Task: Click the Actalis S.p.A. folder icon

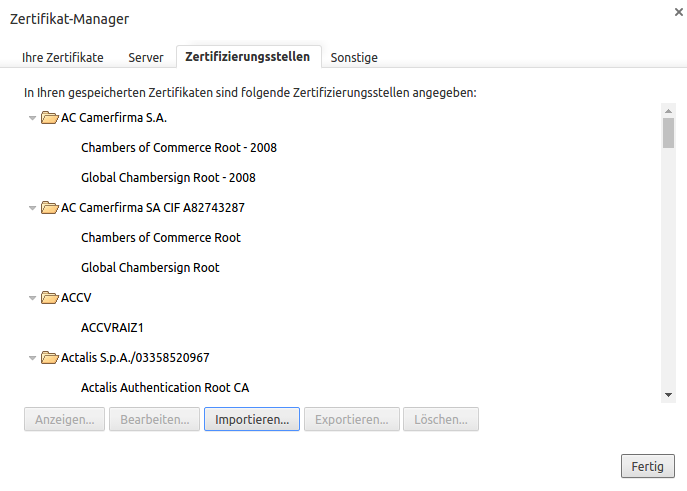Action: coord(49,358)
